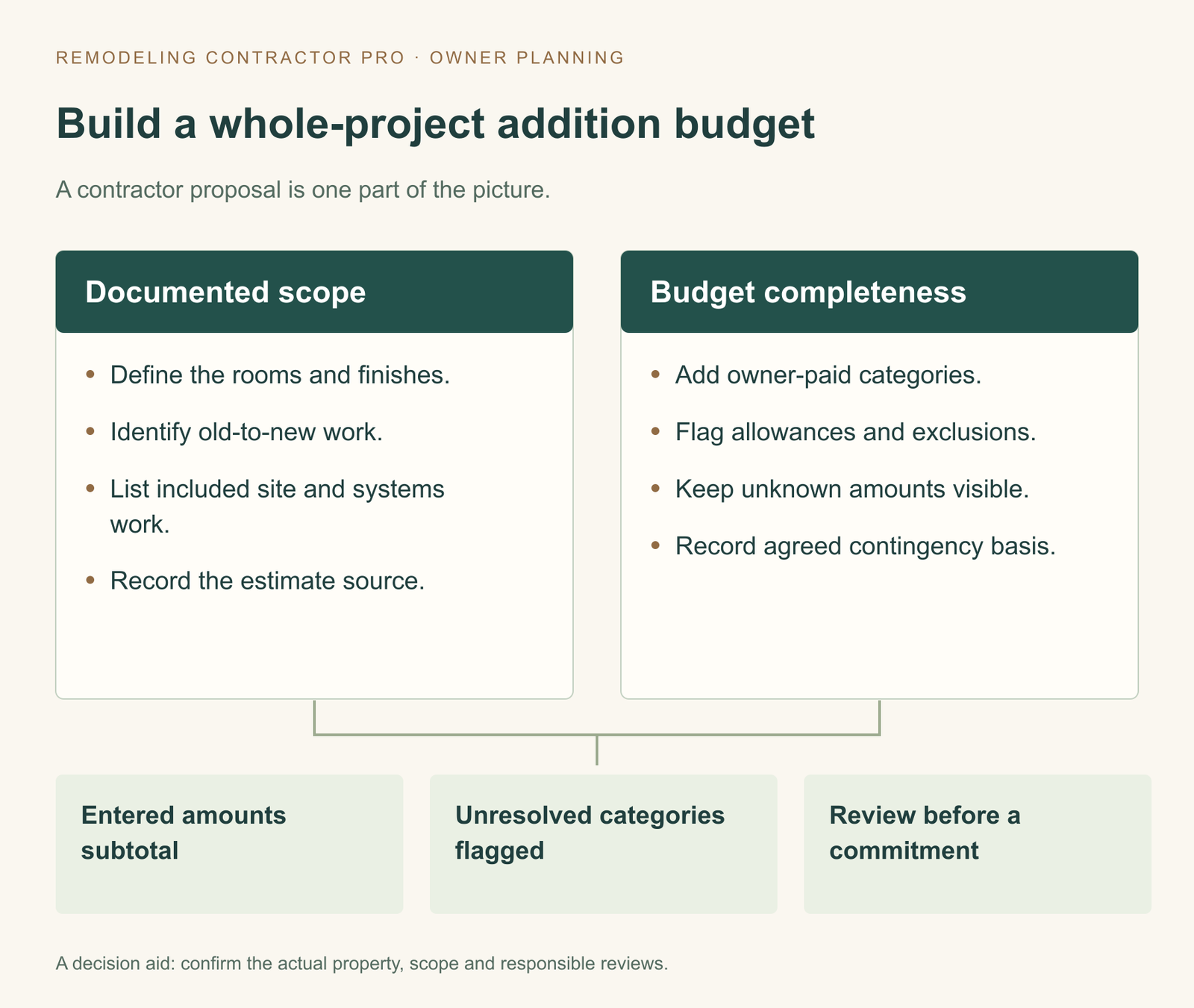Viewport: 1194px width, 1008px height.
Task: Open the 'Review before a commitment' box
Action: [x=978, y=844]
